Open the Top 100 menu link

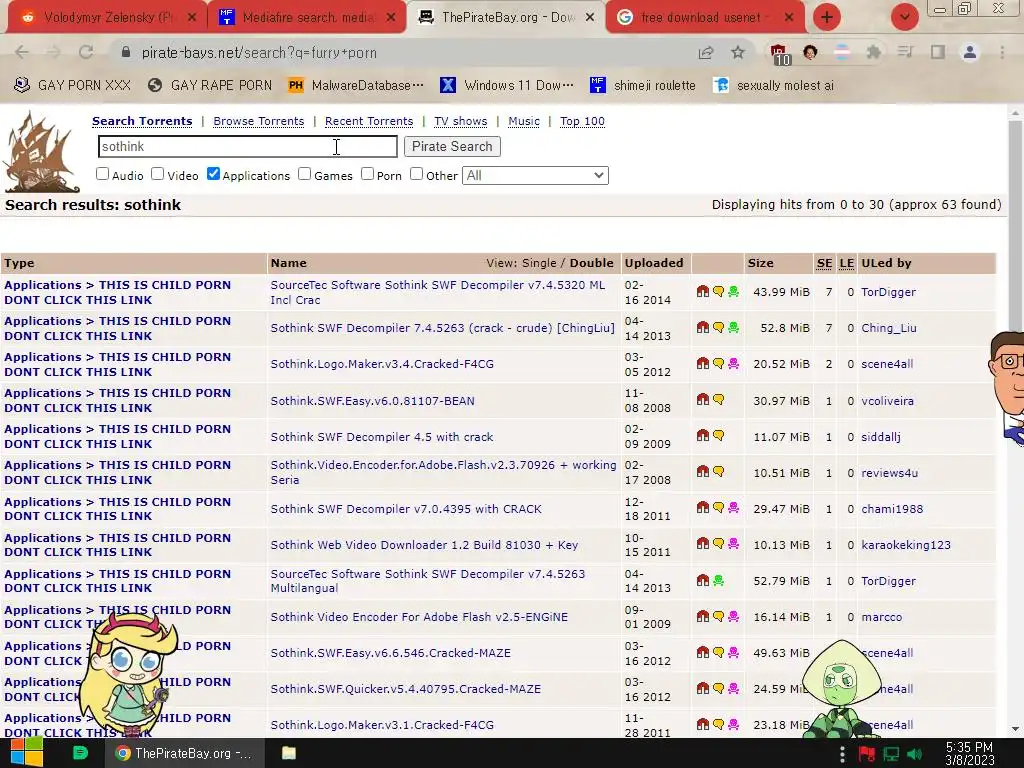583,121
